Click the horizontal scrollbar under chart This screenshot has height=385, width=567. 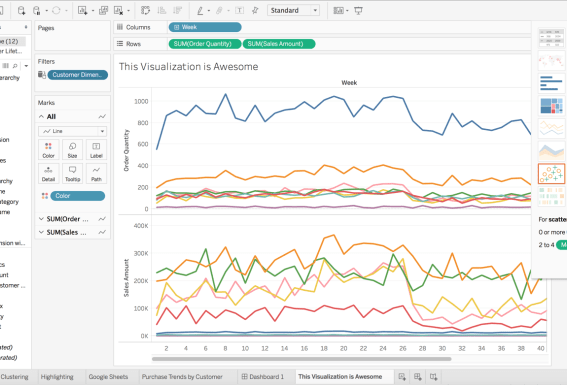pos(302,359)
